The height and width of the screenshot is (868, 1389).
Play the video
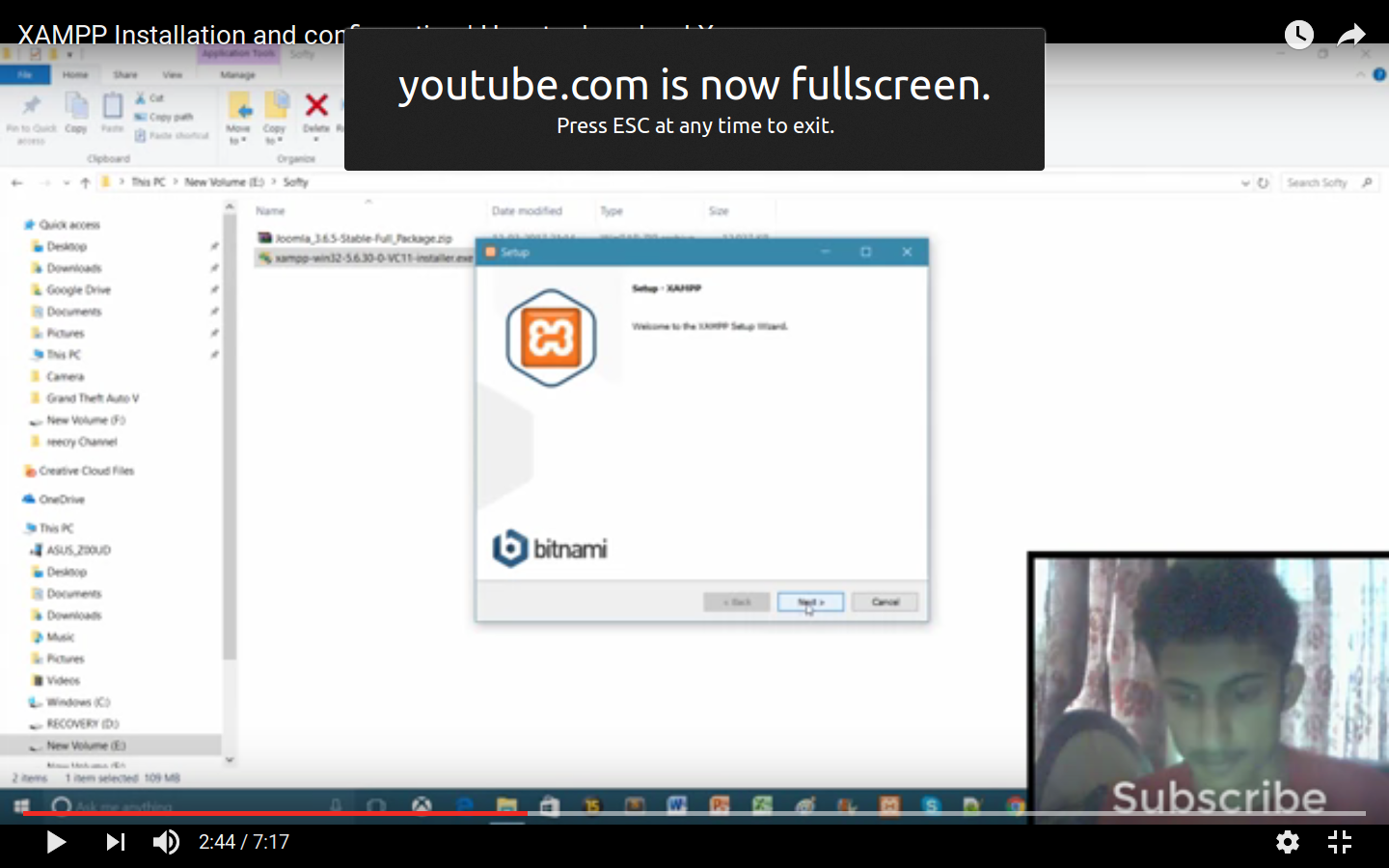56,842
